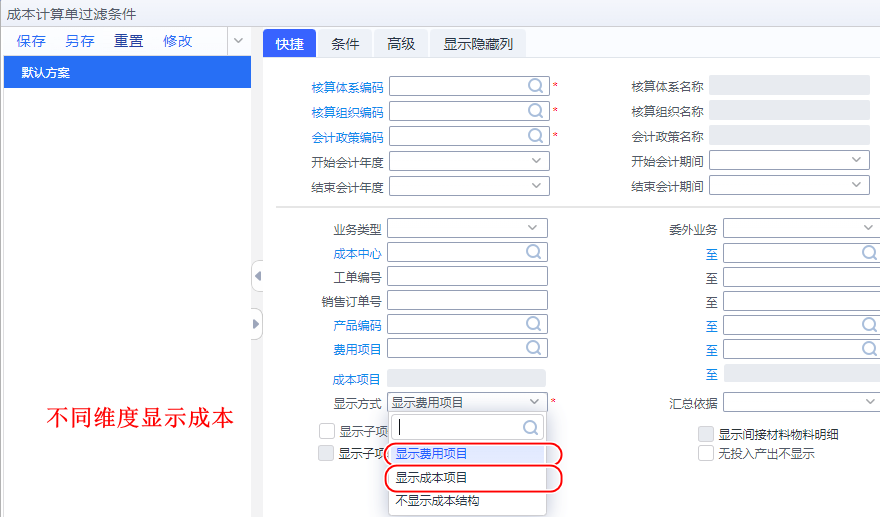The height and width of the screenshot is (517, 880).
Task: Enable 显示间接材料物料明细 checkbox
Action: [706, 434]
